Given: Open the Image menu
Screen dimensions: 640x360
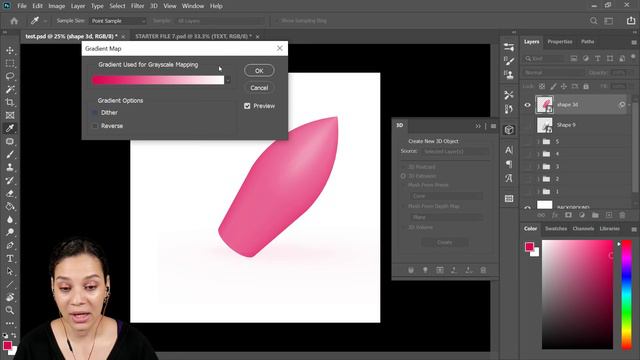Looking at the screenshot, I should coord(57,6).
